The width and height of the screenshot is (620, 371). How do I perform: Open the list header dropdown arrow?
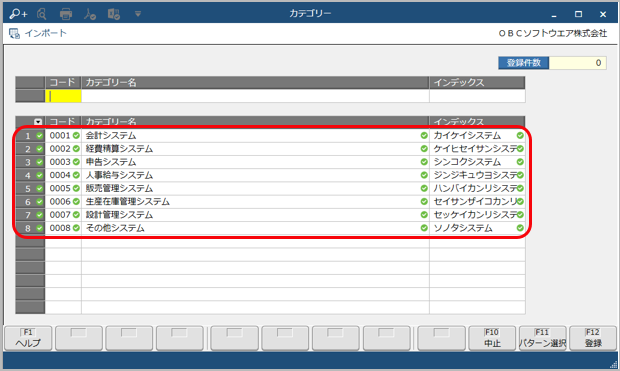pyautogui.click(x=38, y=122)
